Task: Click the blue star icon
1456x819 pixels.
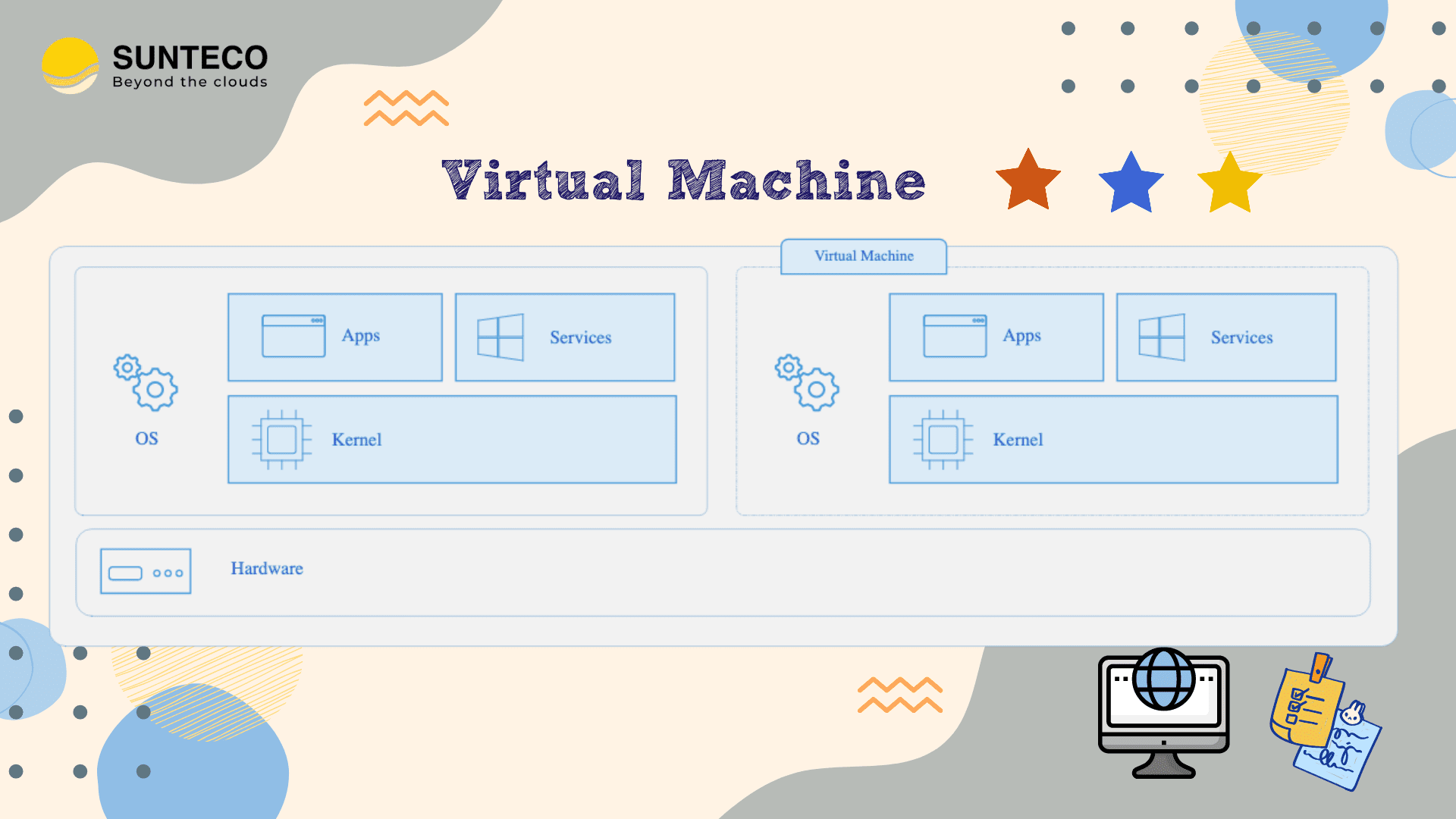Action: [x=1131, y=184]
